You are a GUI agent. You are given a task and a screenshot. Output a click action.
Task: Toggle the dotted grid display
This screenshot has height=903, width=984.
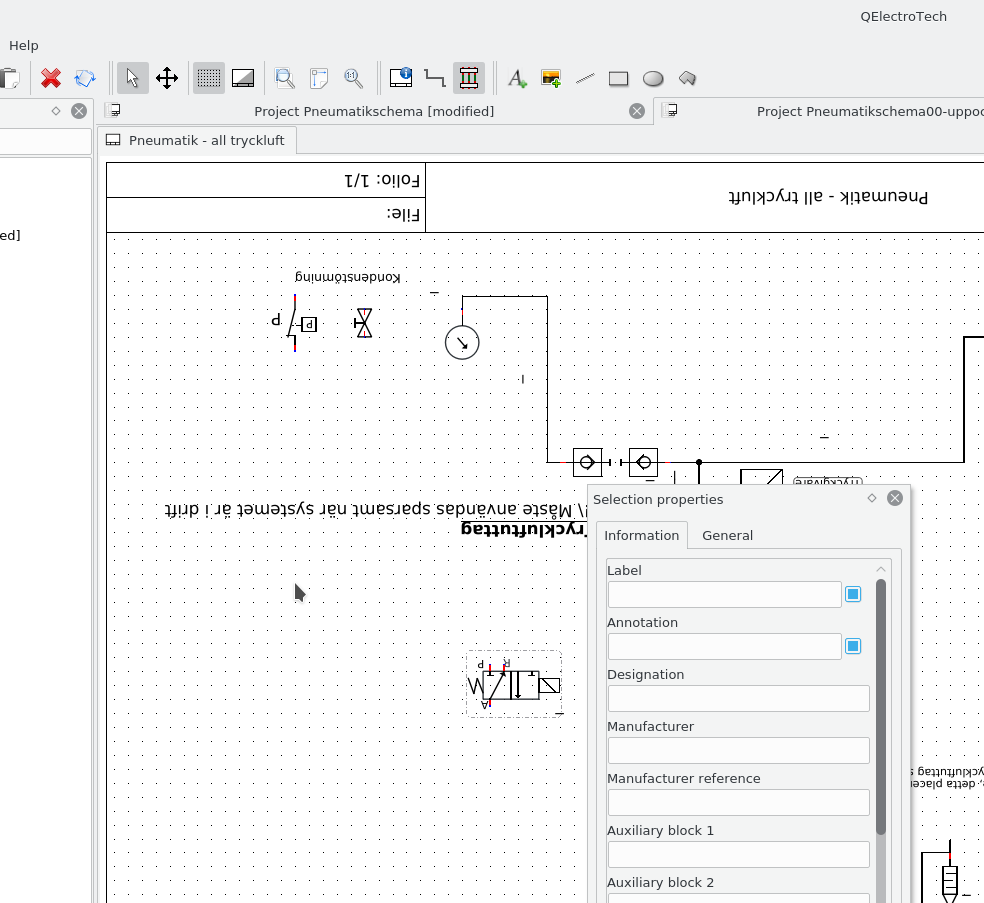click(x=209, y=78)
